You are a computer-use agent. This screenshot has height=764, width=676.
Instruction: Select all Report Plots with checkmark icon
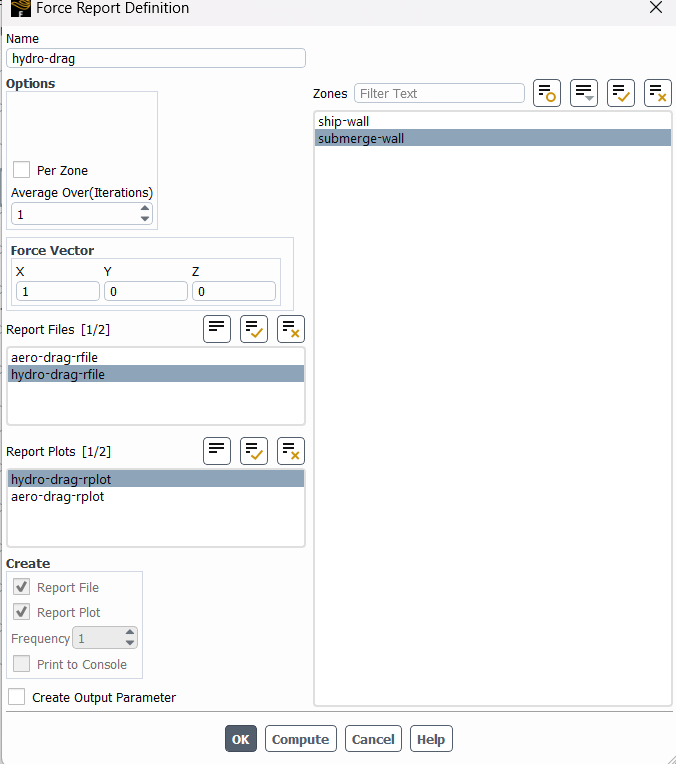(254, 451)
